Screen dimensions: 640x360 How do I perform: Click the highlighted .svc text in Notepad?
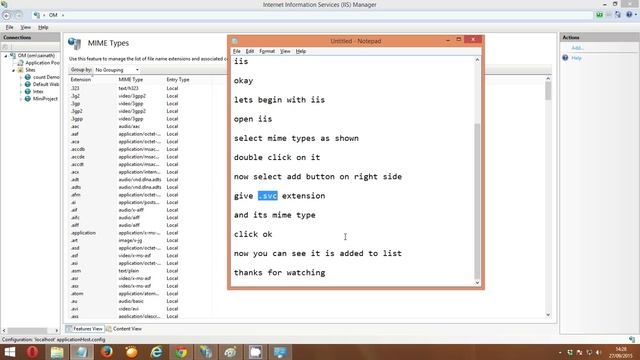268,196
